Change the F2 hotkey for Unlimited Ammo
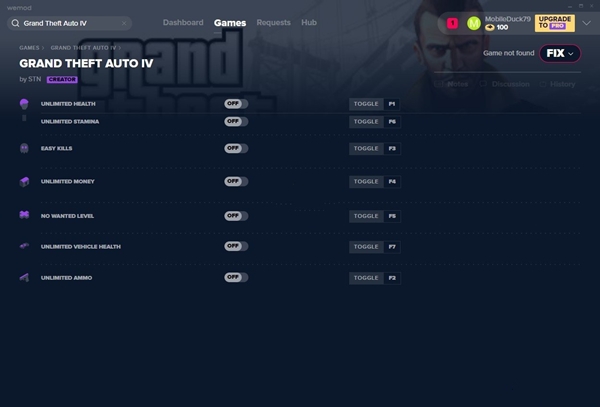This screenshot has width=600, height=407. pyautogui.click(x=392, y=278)
